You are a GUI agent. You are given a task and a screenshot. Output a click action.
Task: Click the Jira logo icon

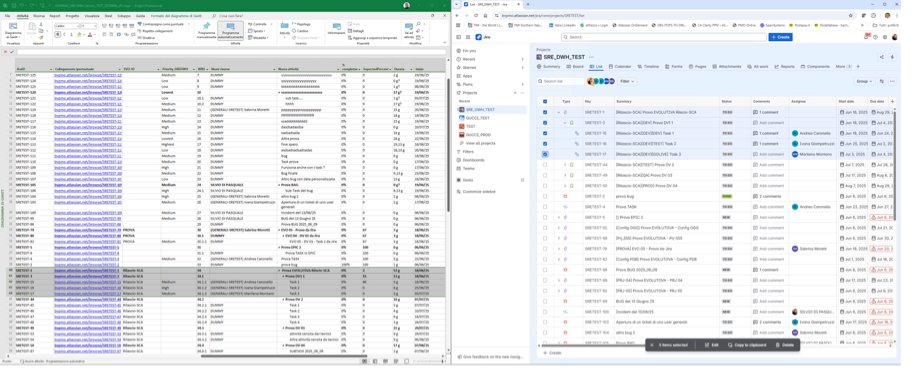tap(478, 37)
